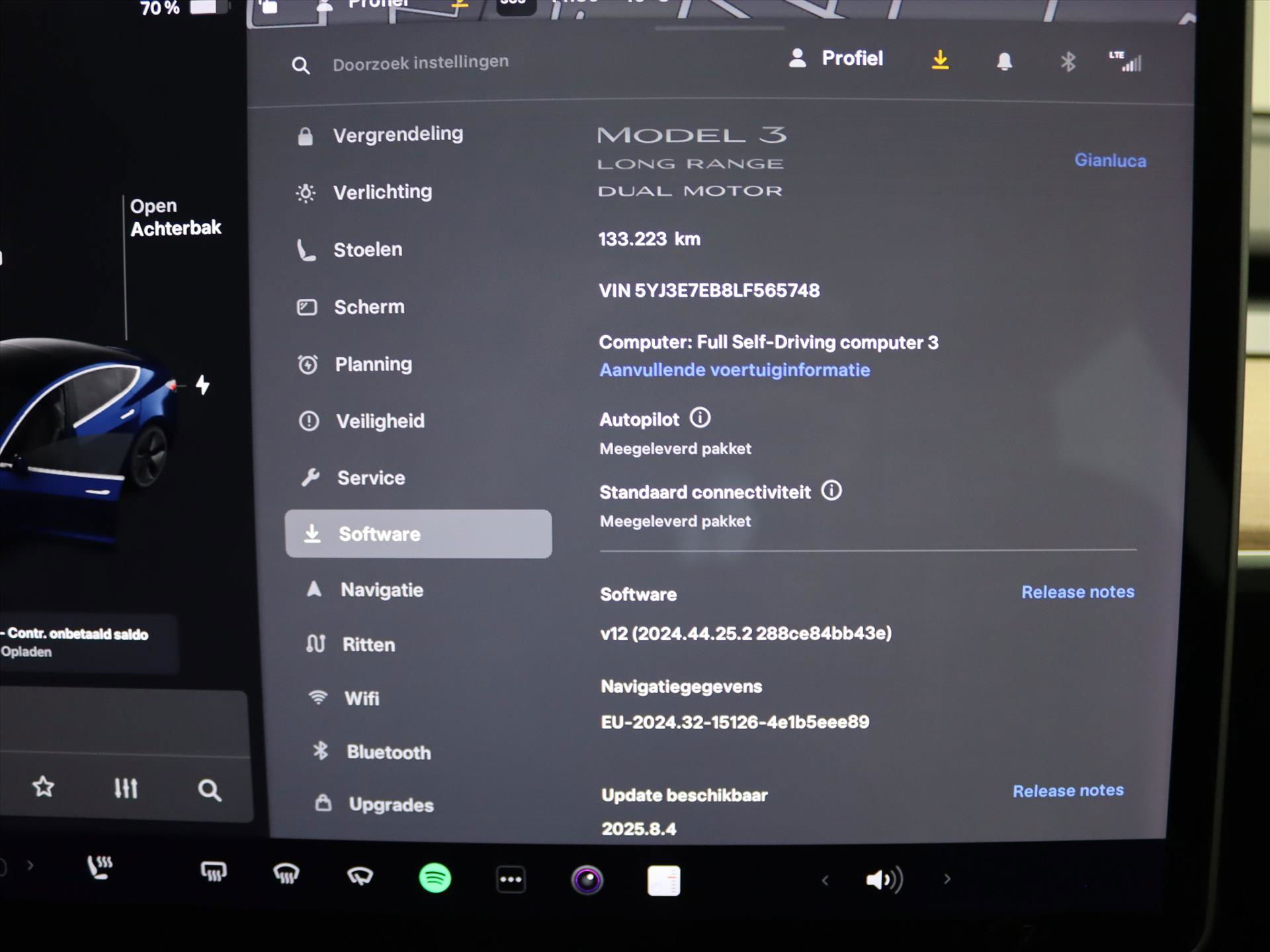Screen dimensions: 1270x952
Task: Tap the speaker volume icon
Action: pyautogui.click(x=884, y=880)
